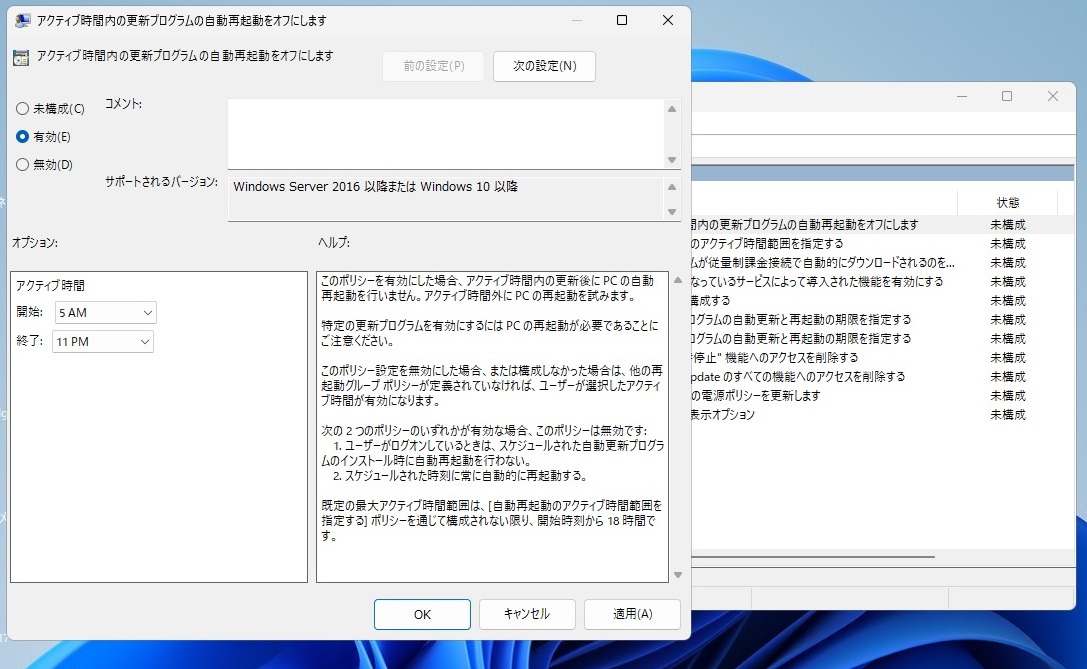Click the 次の設定 button
Viewport: 1087px width, 669px height.
click(x=544, y=66)
